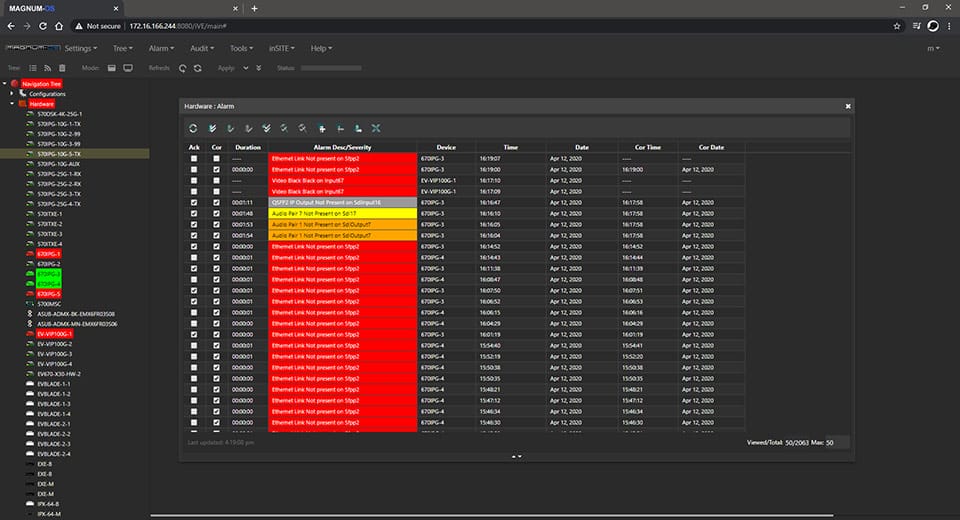Toggle Ack checkbox for 16:19:07 alarm
This screenshot has width=960, height=520.
click(x=194, y=159)
